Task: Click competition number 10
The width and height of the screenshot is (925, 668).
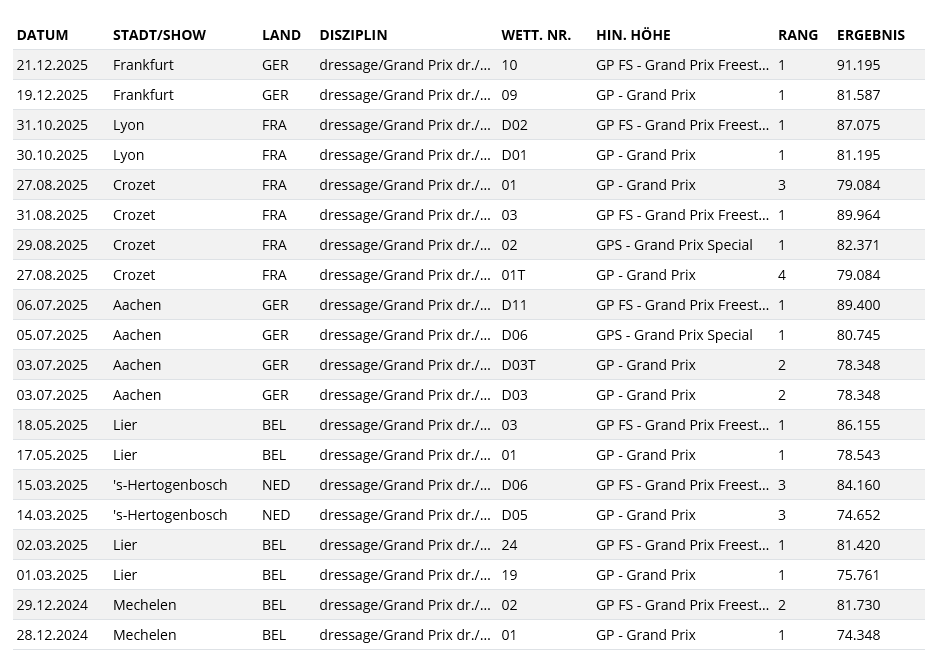Action: pos(509,65)
